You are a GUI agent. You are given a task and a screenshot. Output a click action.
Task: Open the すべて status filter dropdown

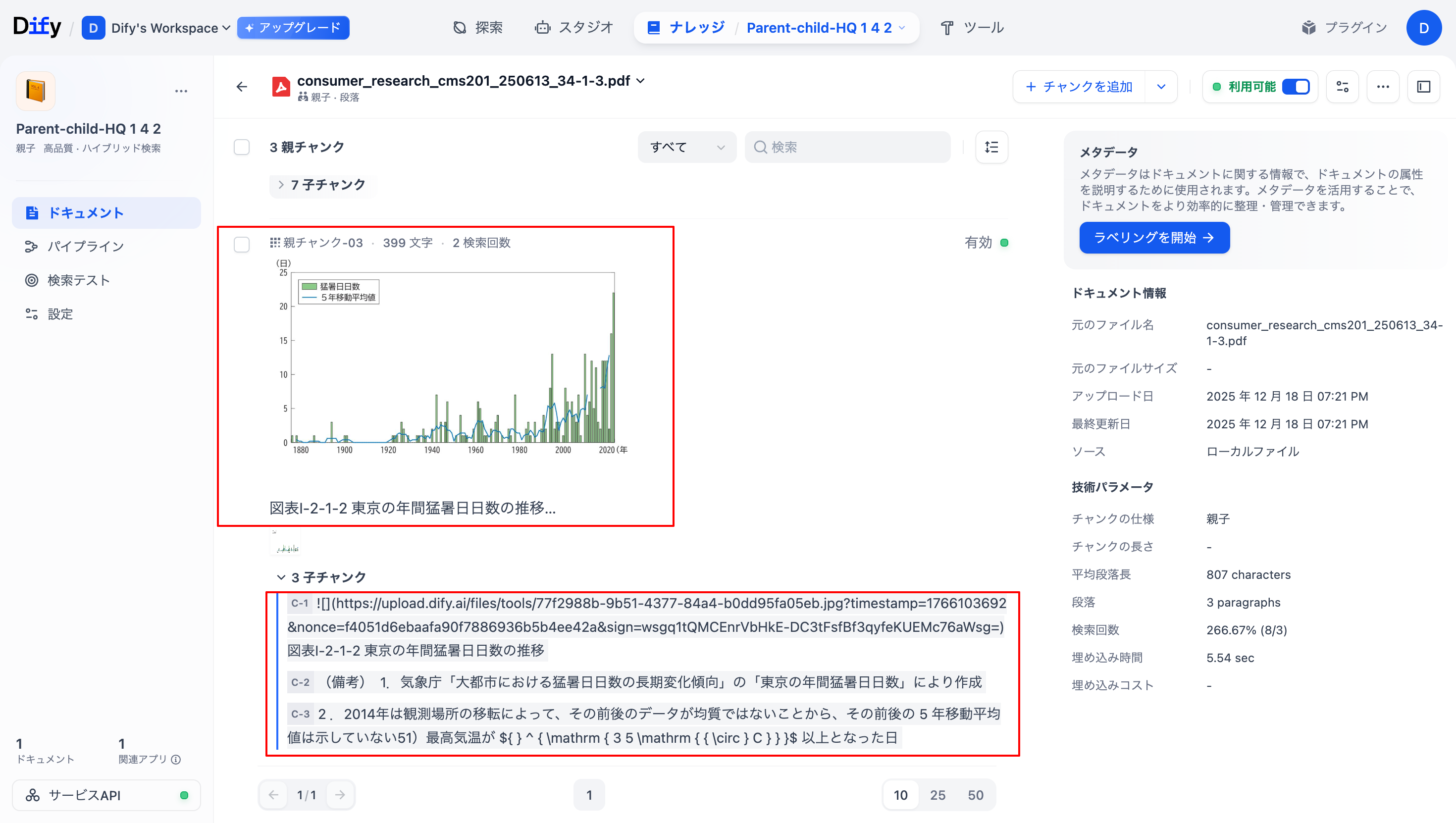(686, 147)
